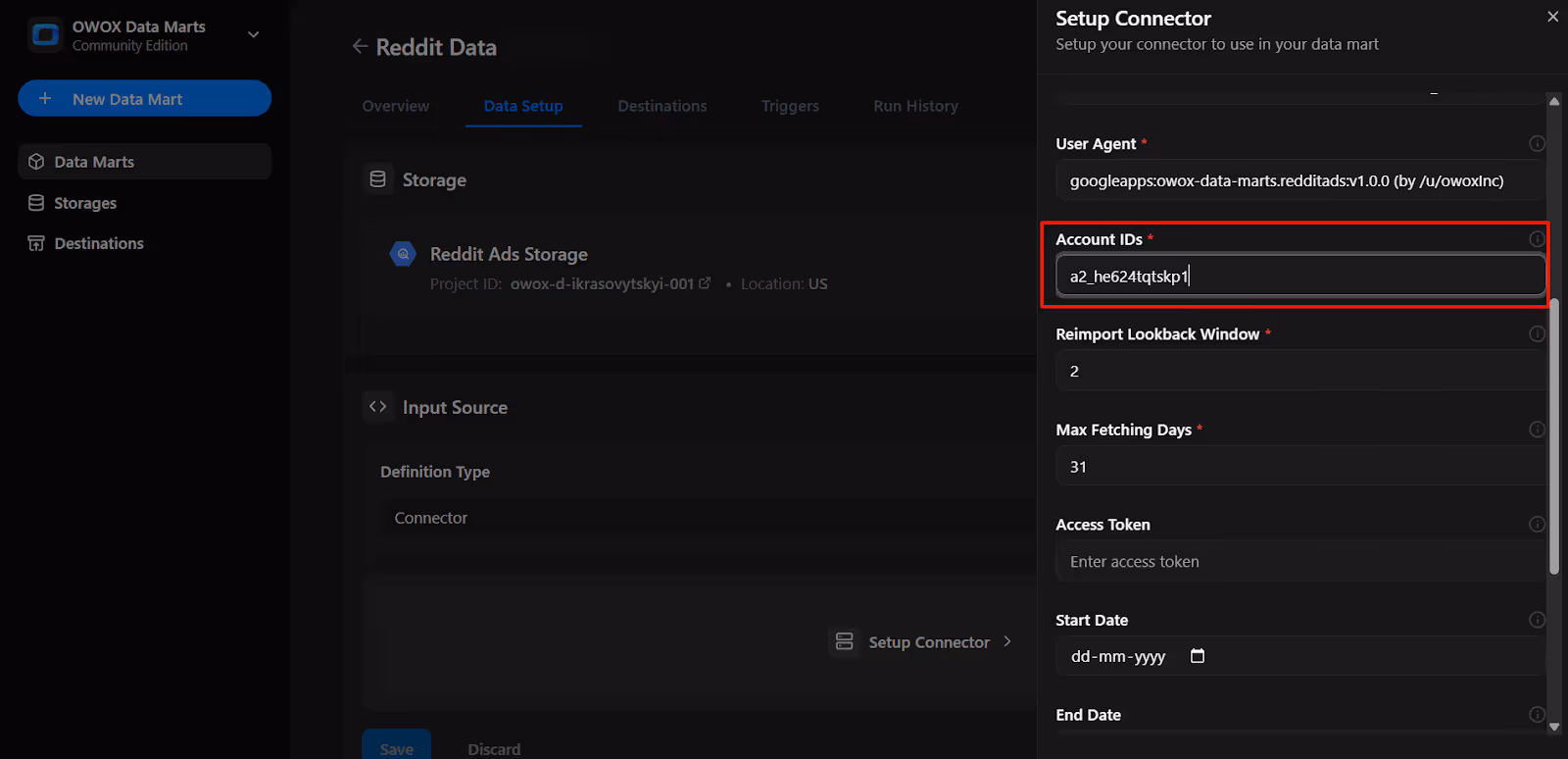The image size is (1568, 759).
Task: Click the Start Date input field
Action: tap(1300, 656)
